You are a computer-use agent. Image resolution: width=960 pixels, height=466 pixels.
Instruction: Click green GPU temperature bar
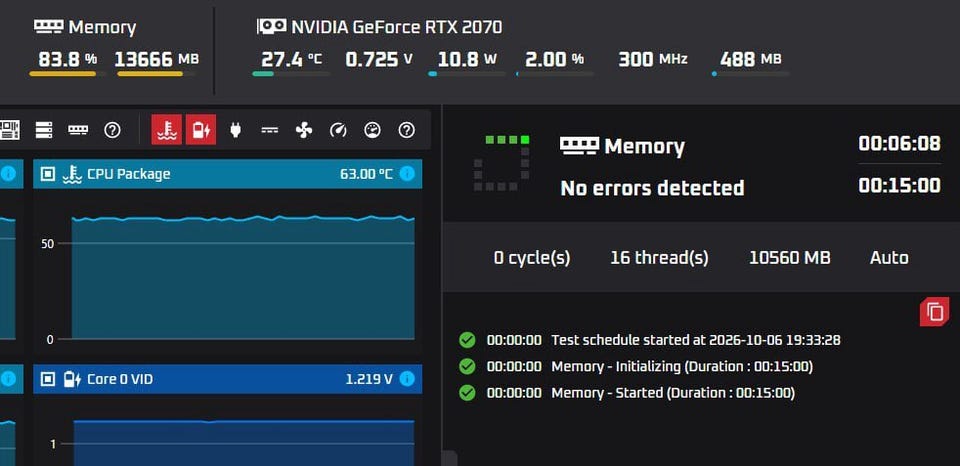[291, 74]
